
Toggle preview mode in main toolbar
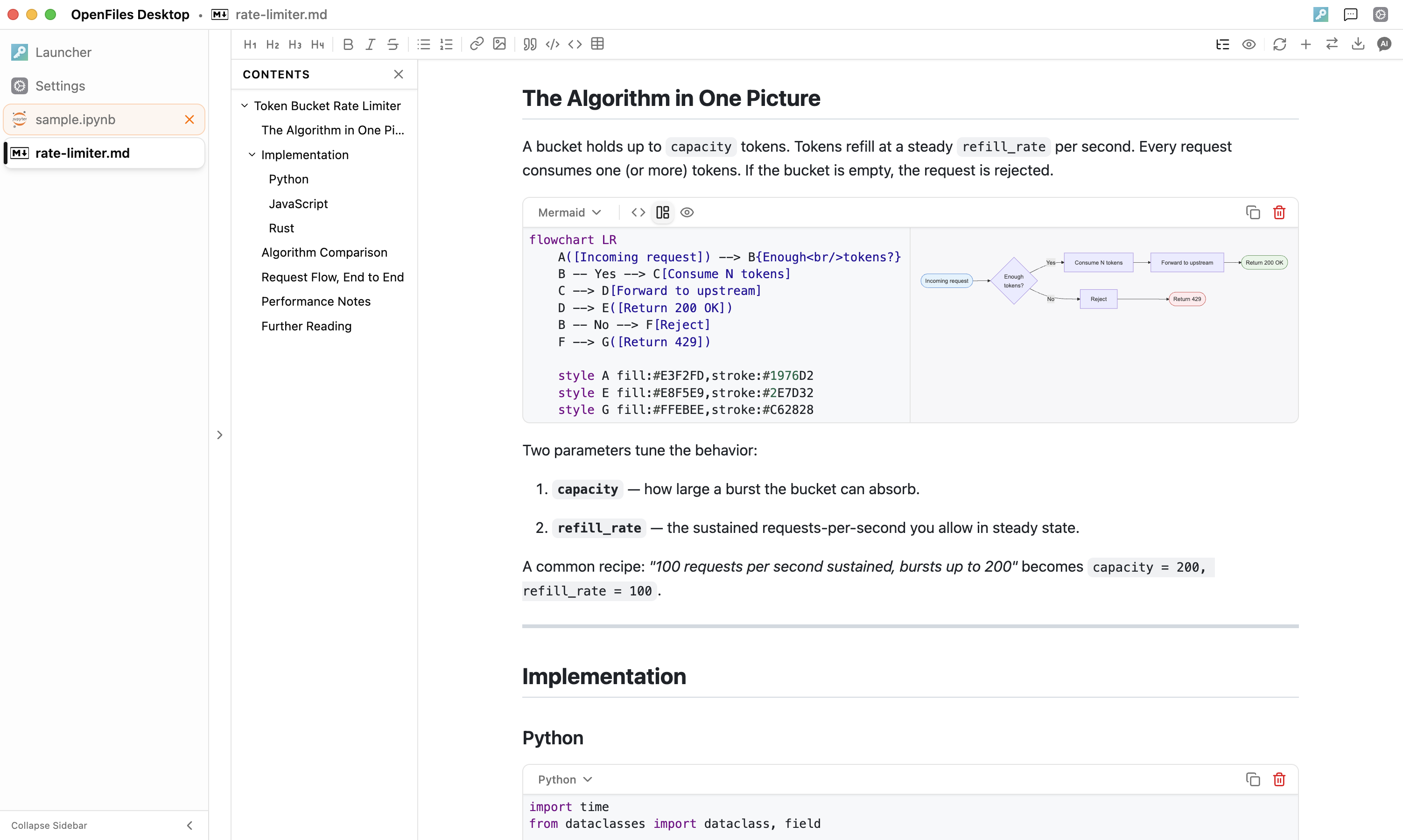pos(1249,44)
